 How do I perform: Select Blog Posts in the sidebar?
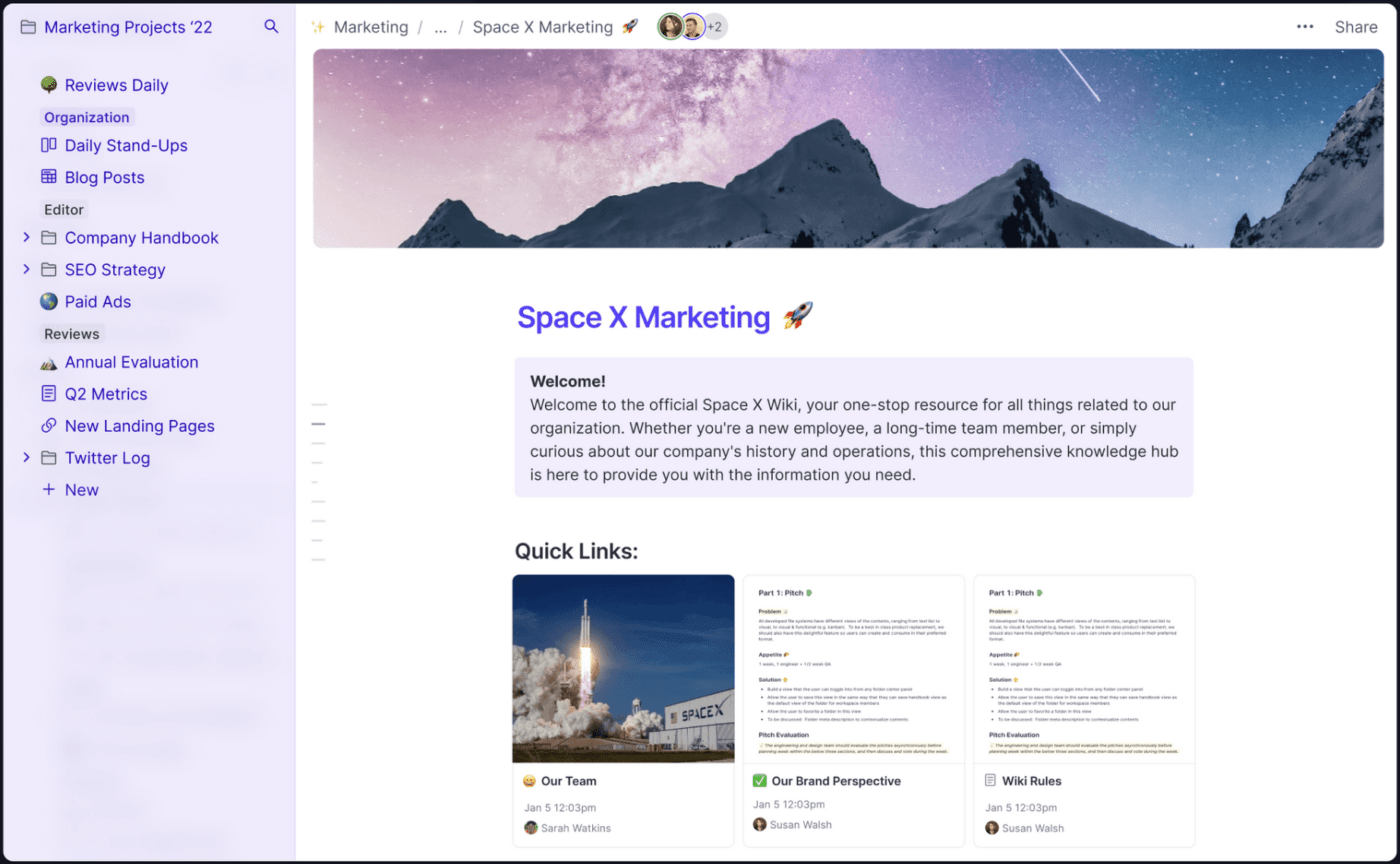pos(105,177)
